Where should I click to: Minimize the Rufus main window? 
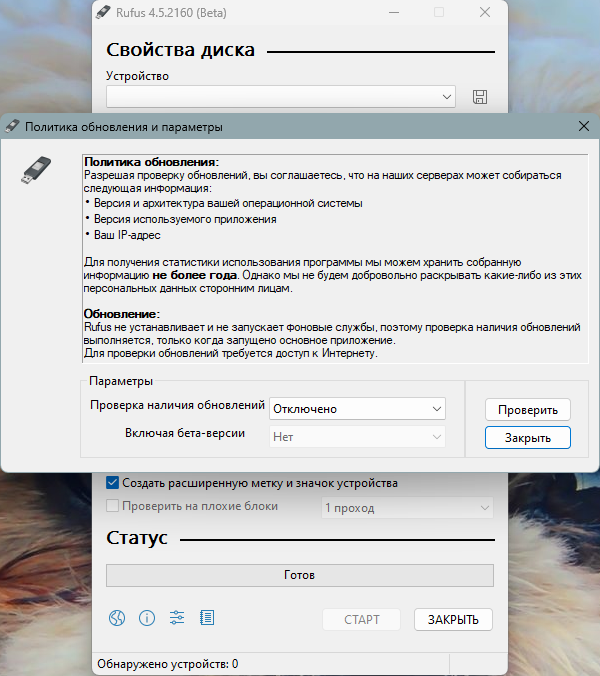[394, 13]
